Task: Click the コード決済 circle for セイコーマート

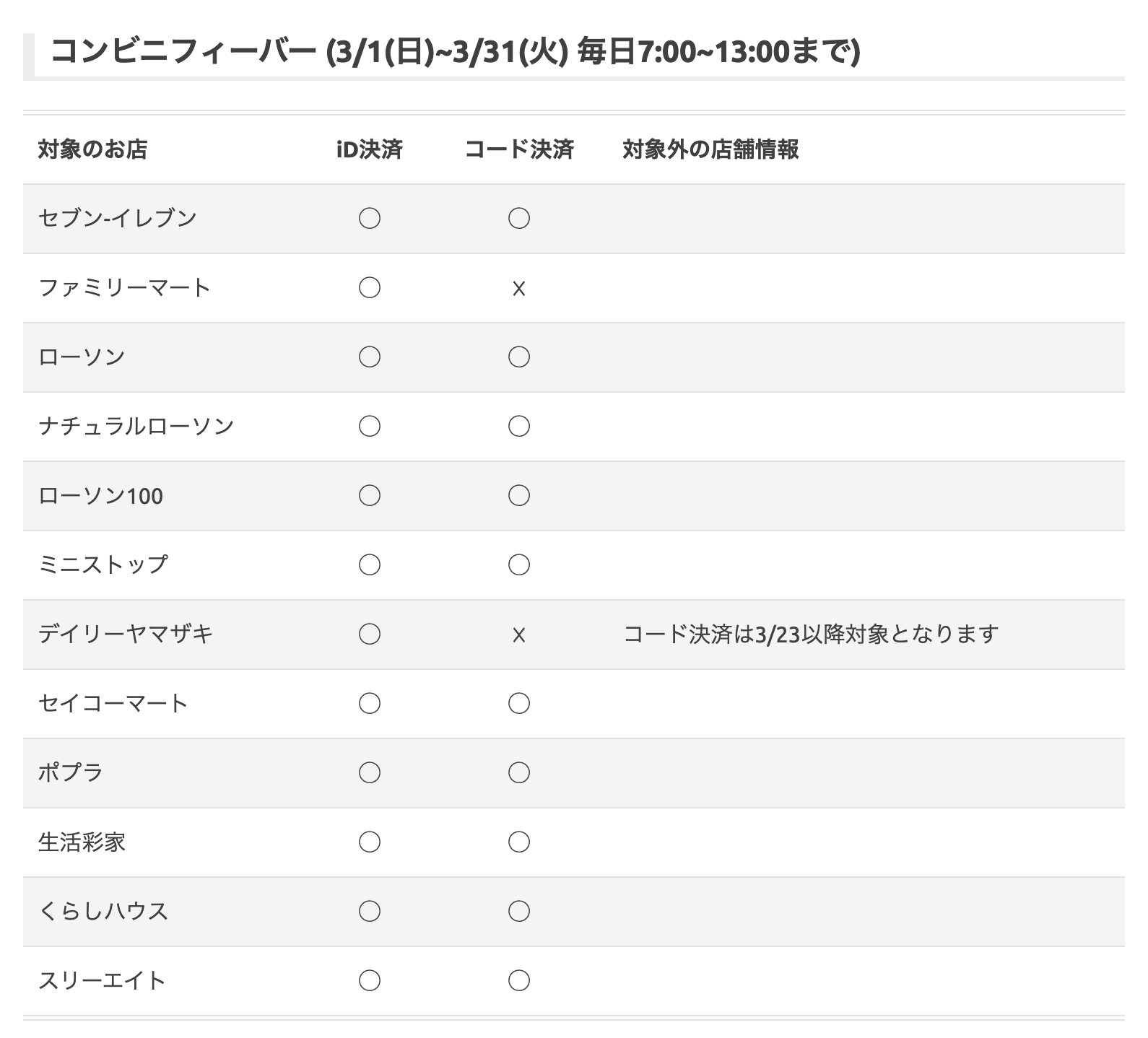Action: (x=519, y=703)
